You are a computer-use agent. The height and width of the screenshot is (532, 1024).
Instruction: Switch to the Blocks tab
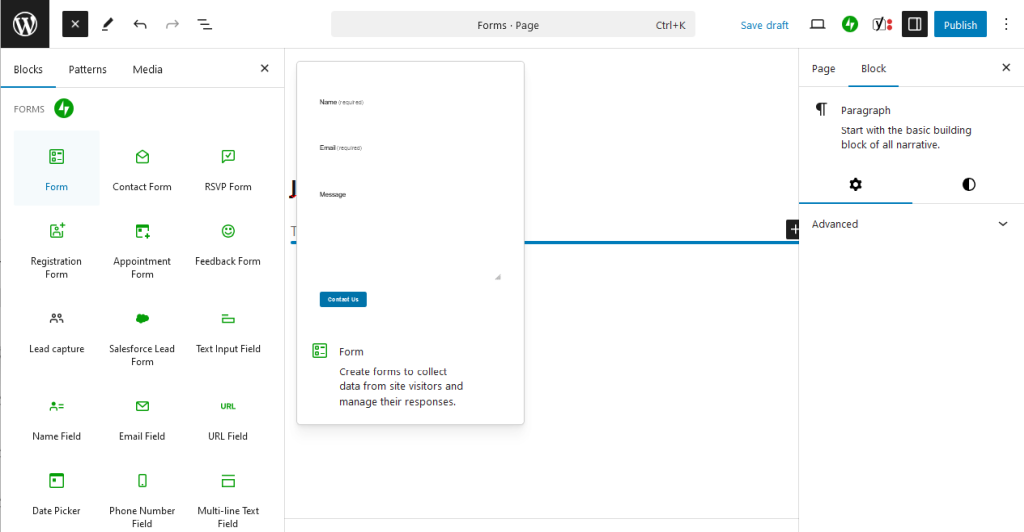coord(28,69)
